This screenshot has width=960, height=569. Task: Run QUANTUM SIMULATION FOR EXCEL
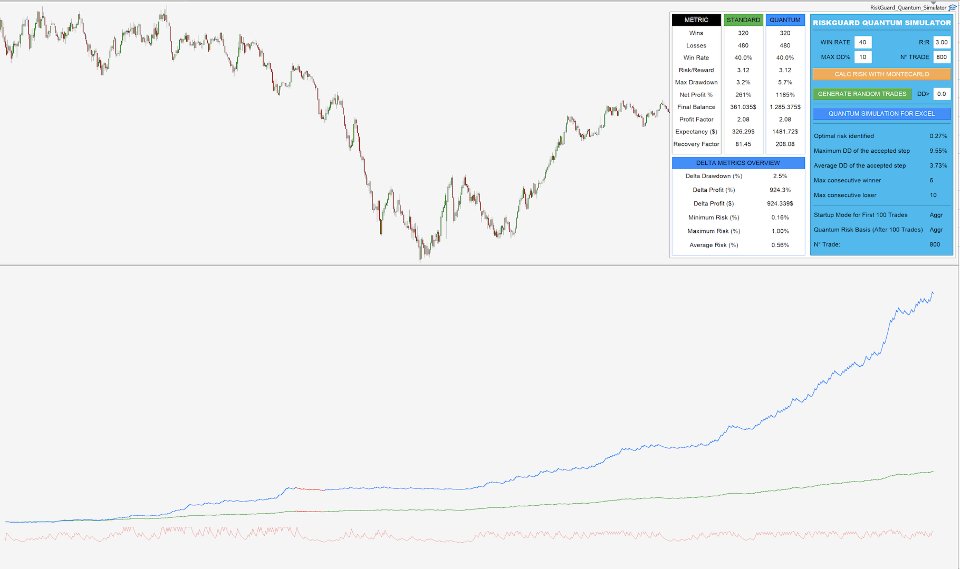coord(881,113)
